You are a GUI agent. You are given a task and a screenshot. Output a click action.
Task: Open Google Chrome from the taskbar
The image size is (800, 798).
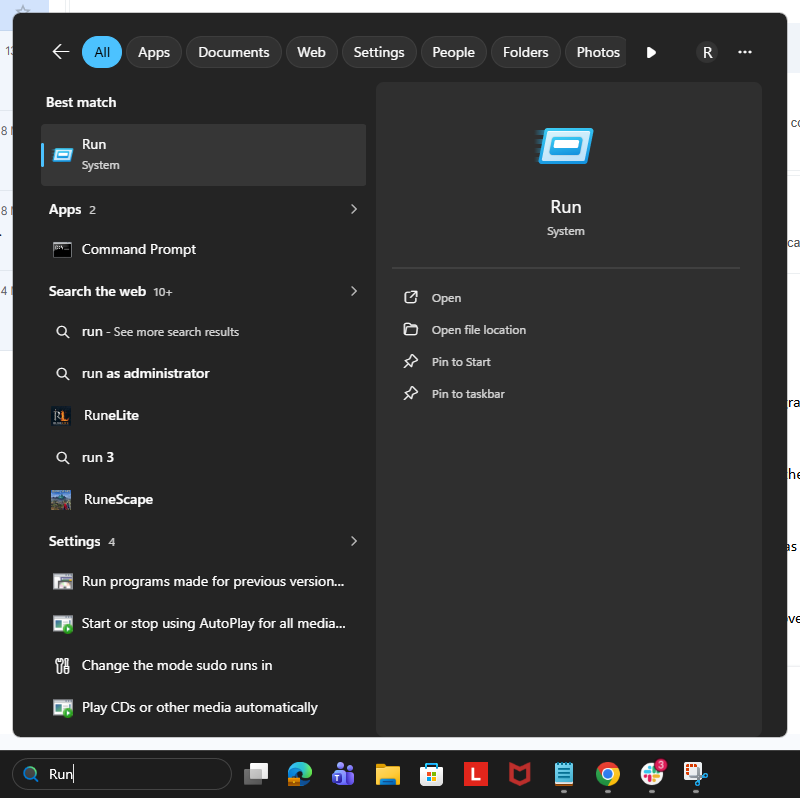click(608, 774)
